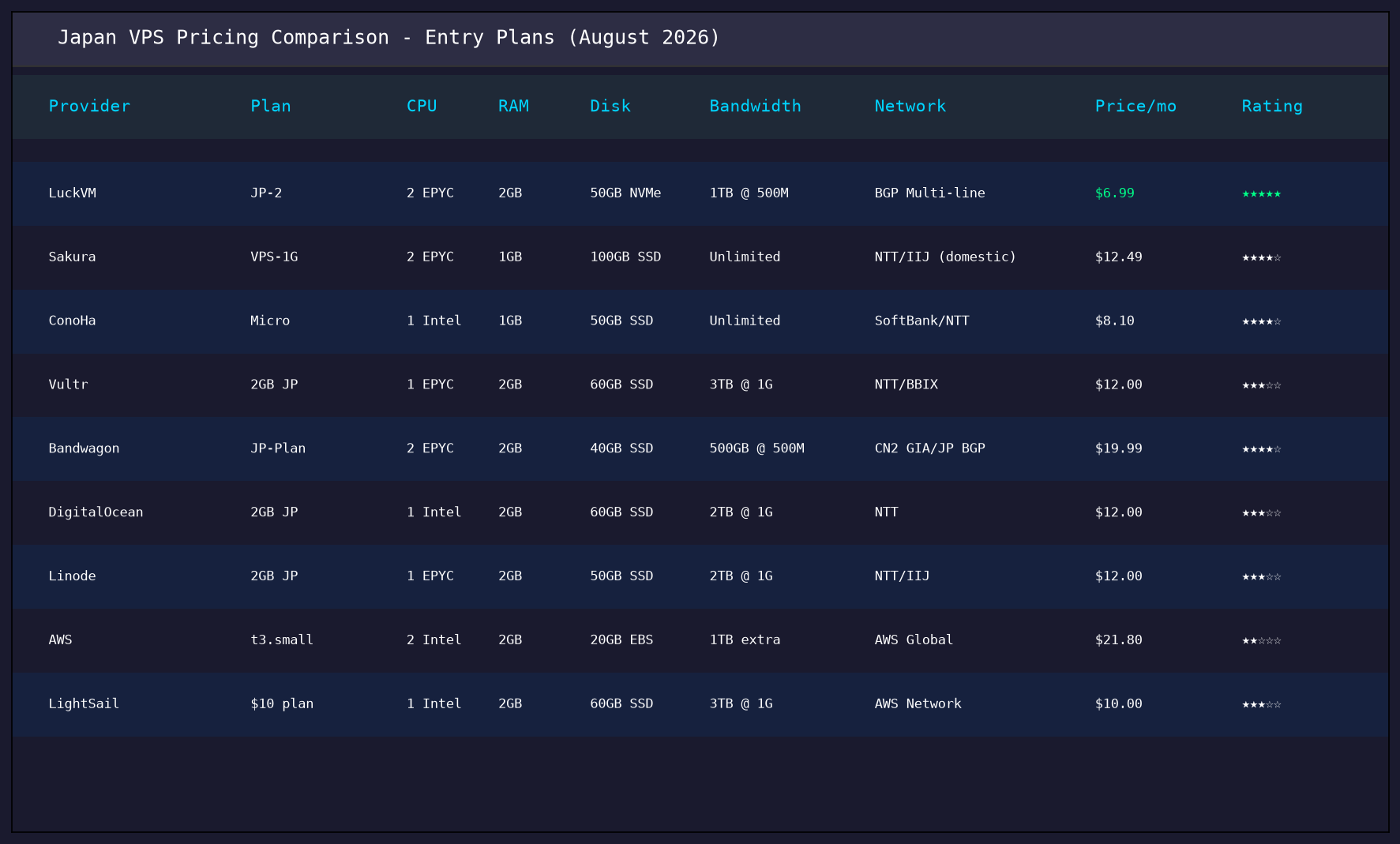This screenshot has height=844, width=1400.
Task: Click the 50GB NVMe disk cell
Action: coord(625,193)
